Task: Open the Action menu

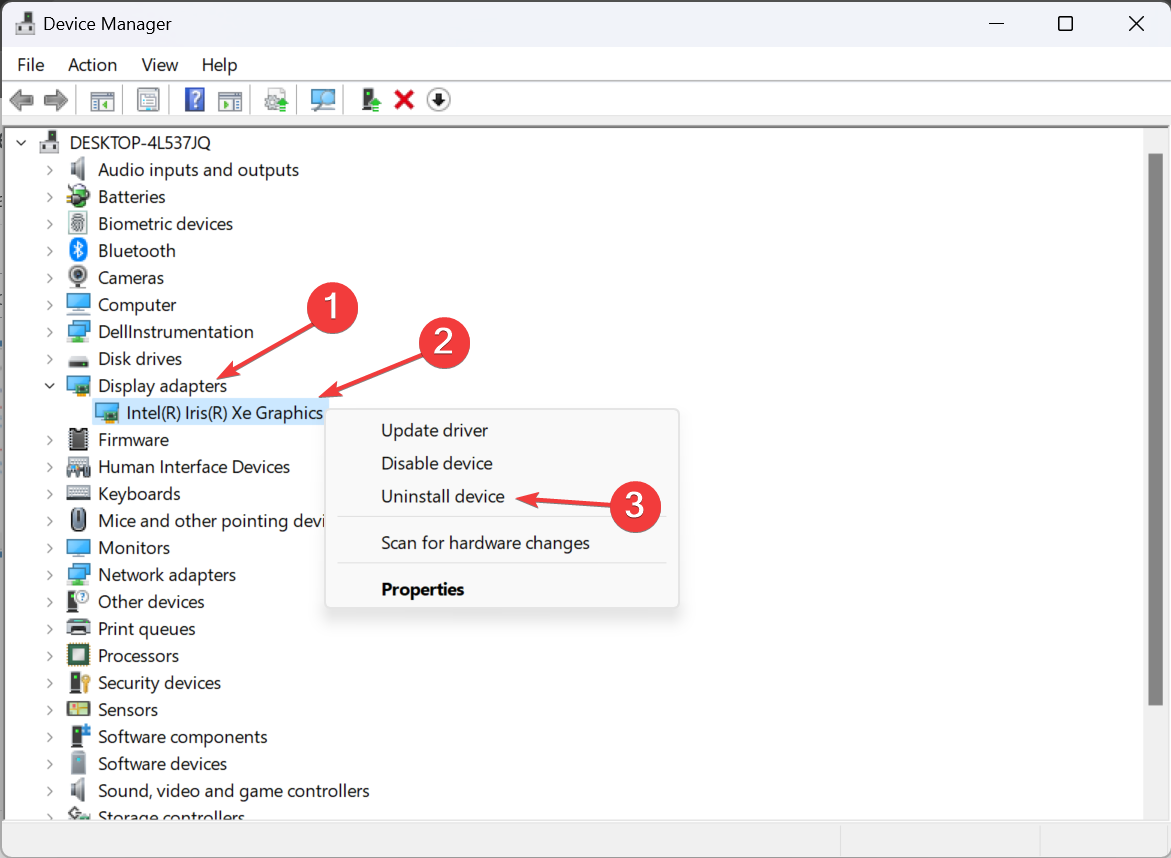Action: 93,65
